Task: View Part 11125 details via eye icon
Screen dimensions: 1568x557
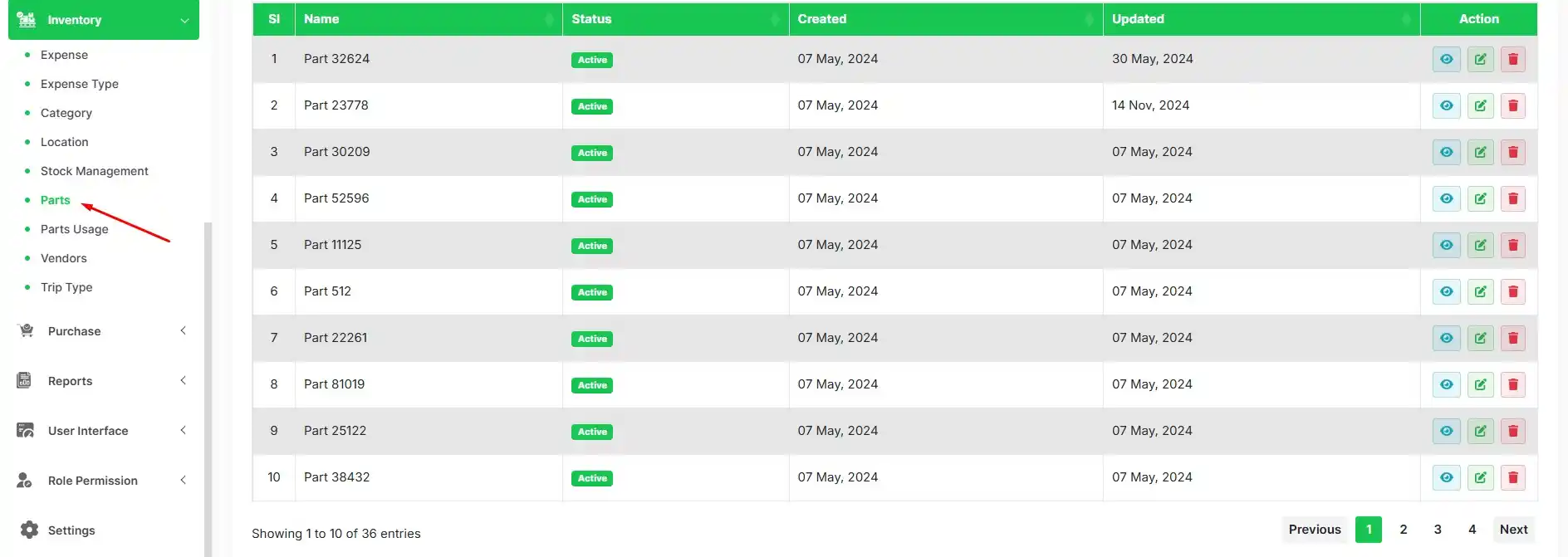Action: pyautogui.click(x=1446, y=245)
